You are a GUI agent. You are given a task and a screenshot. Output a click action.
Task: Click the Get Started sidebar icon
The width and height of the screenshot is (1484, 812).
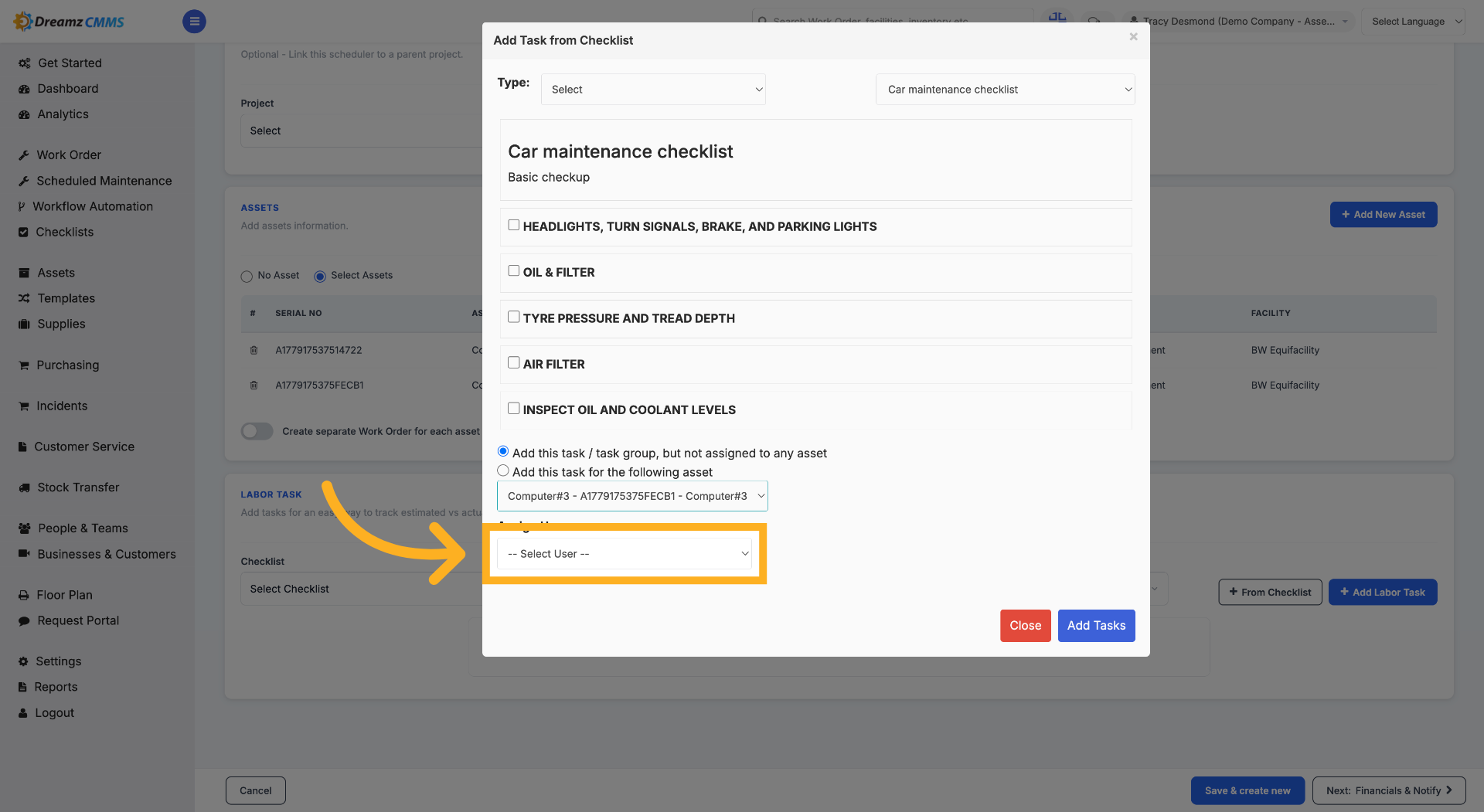[x=24, y=63]
